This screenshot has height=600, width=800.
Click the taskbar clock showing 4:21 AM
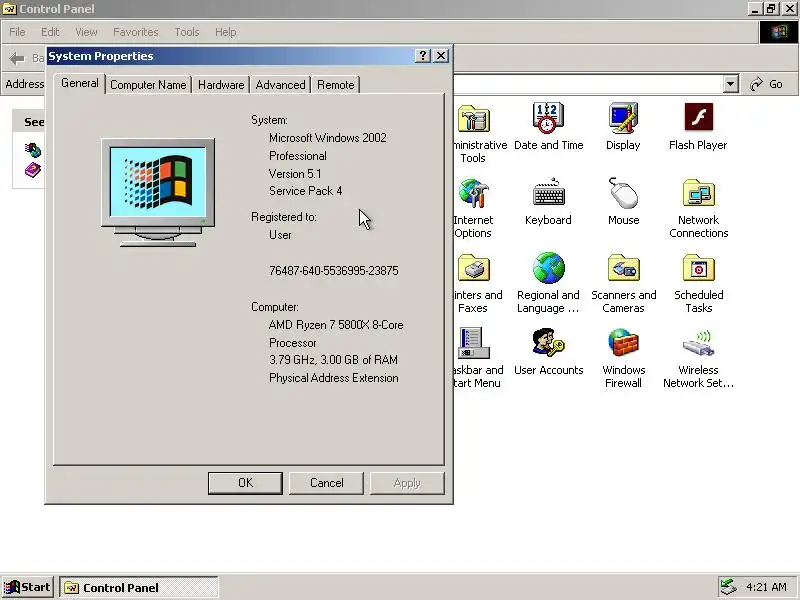coord(766,587)
